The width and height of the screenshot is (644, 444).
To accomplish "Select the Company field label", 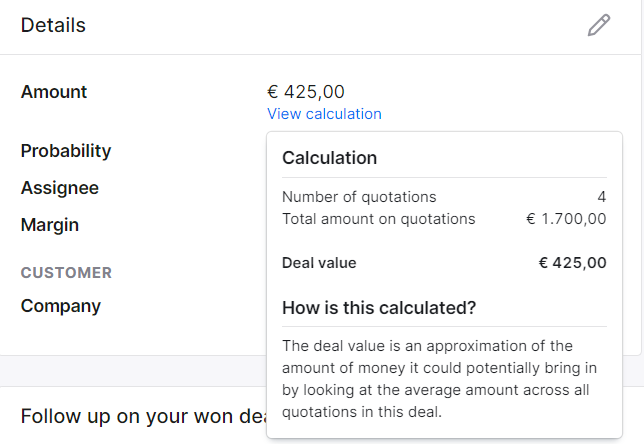I will click(x=61, y=306).
